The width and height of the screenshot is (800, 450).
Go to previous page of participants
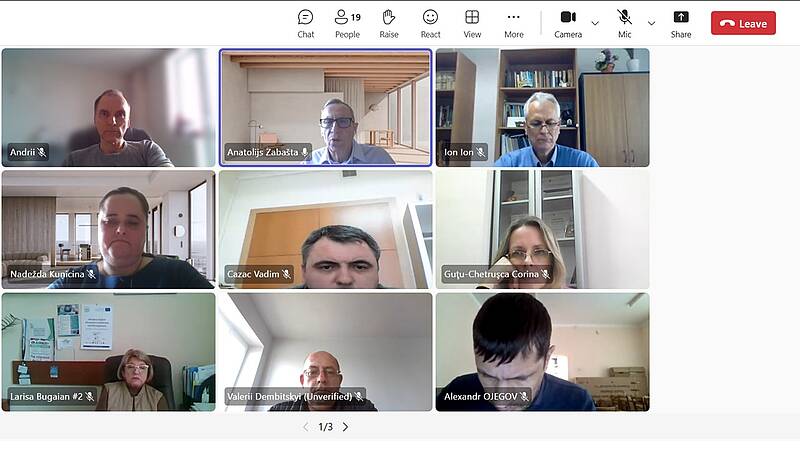[306, 427]
